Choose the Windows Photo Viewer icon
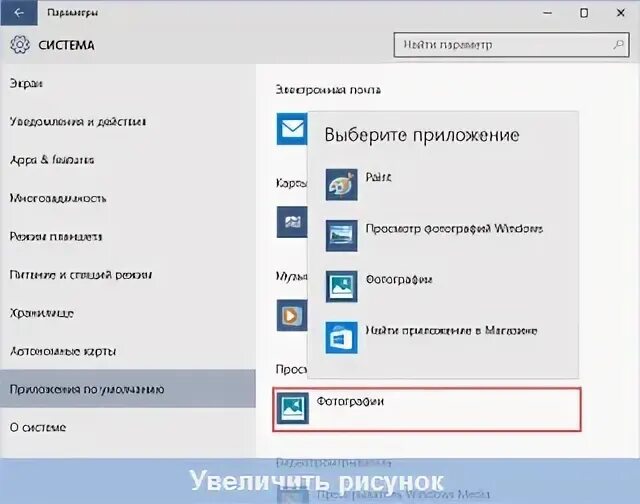The height and width of the screenshot is (504, 640). coord(341,236)
